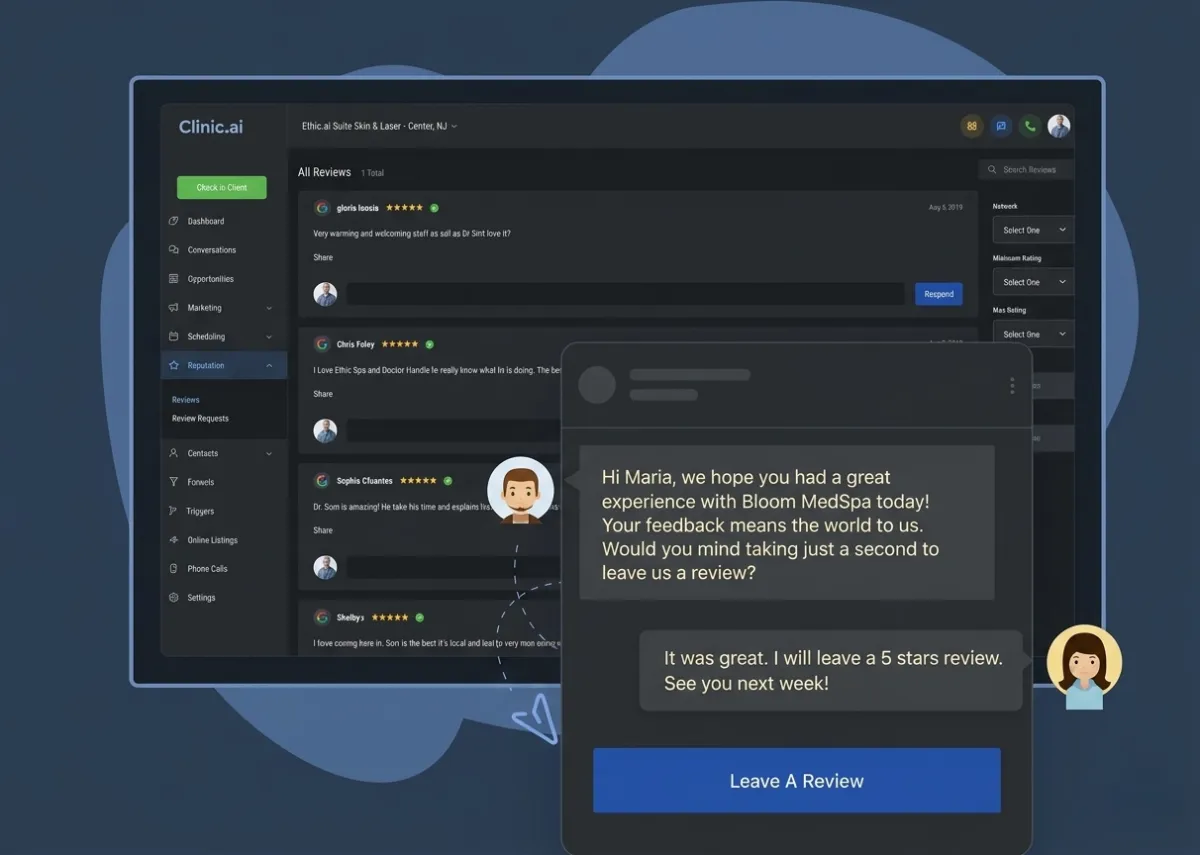Image resolution: width=1200 pixels, height=855 pixels.
Task: Click the Google icon on Shelbys review
Action: pos(322,618)
